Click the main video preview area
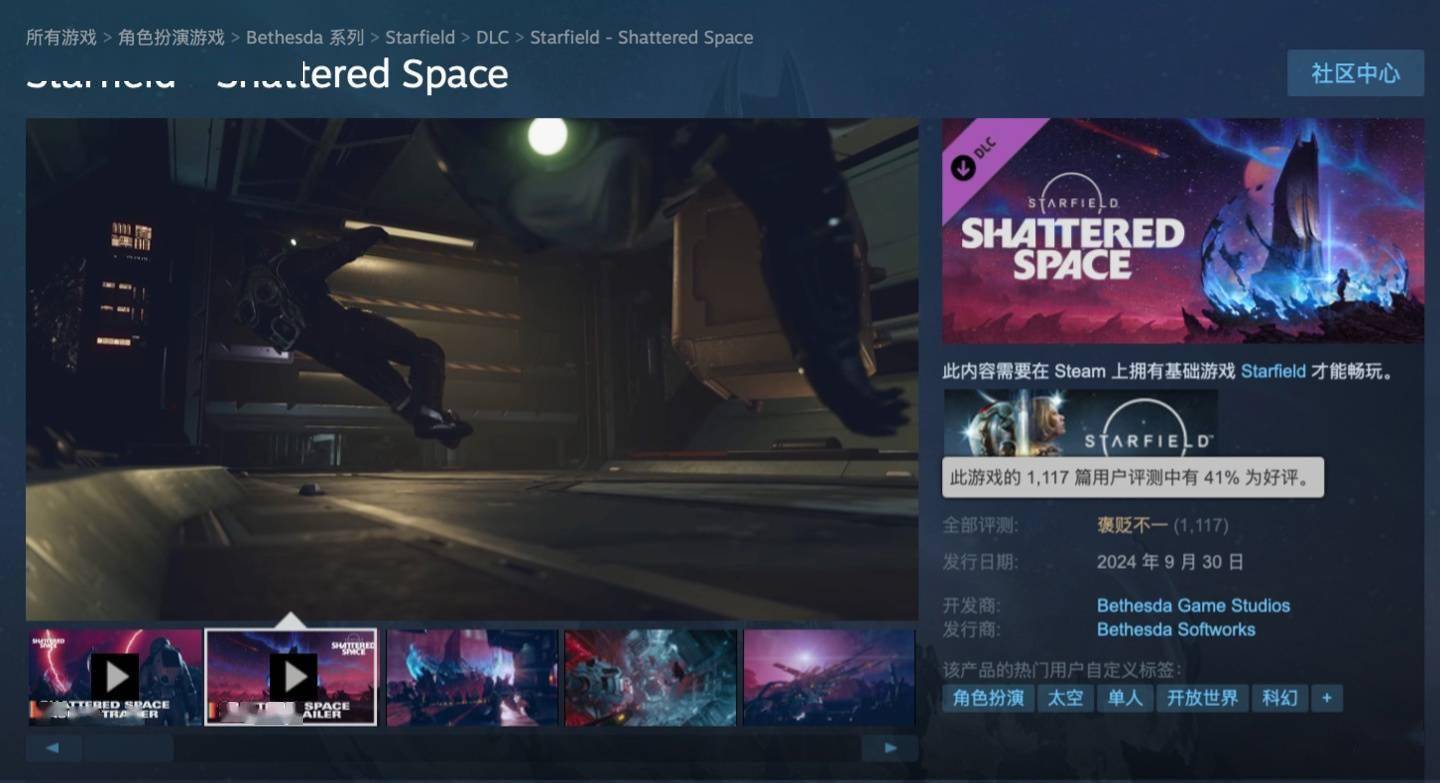 [472, 369]
